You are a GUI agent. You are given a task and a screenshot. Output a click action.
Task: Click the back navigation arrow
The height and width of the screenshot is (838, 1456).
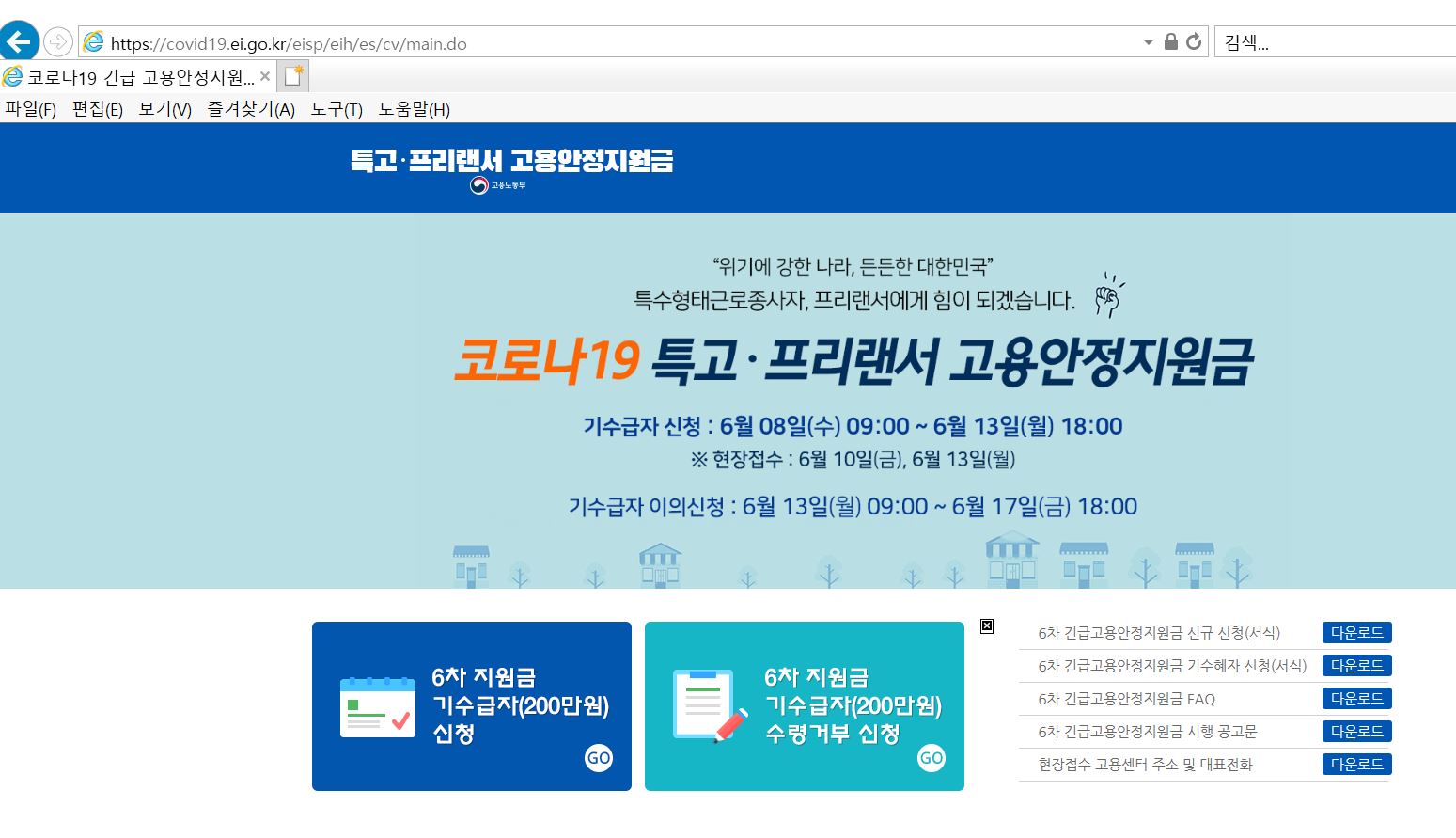(20, 41)
